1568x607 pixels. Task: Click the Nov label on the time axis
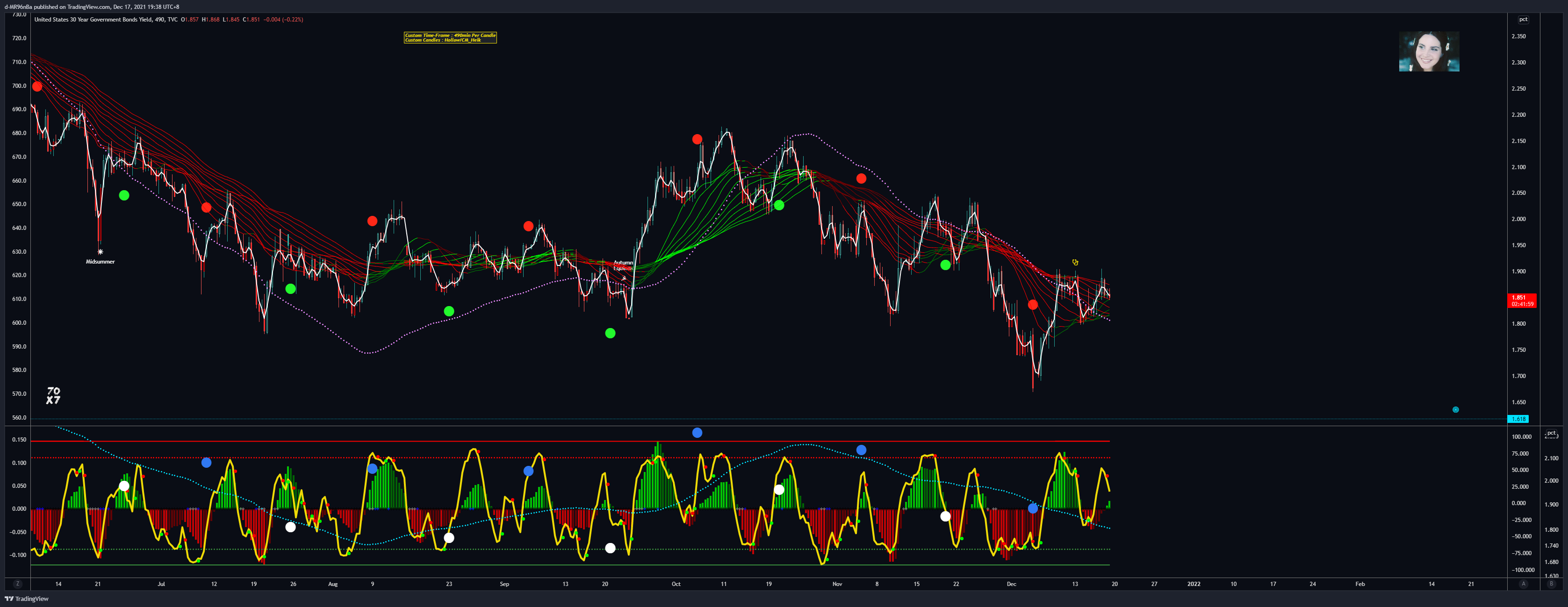838,584
